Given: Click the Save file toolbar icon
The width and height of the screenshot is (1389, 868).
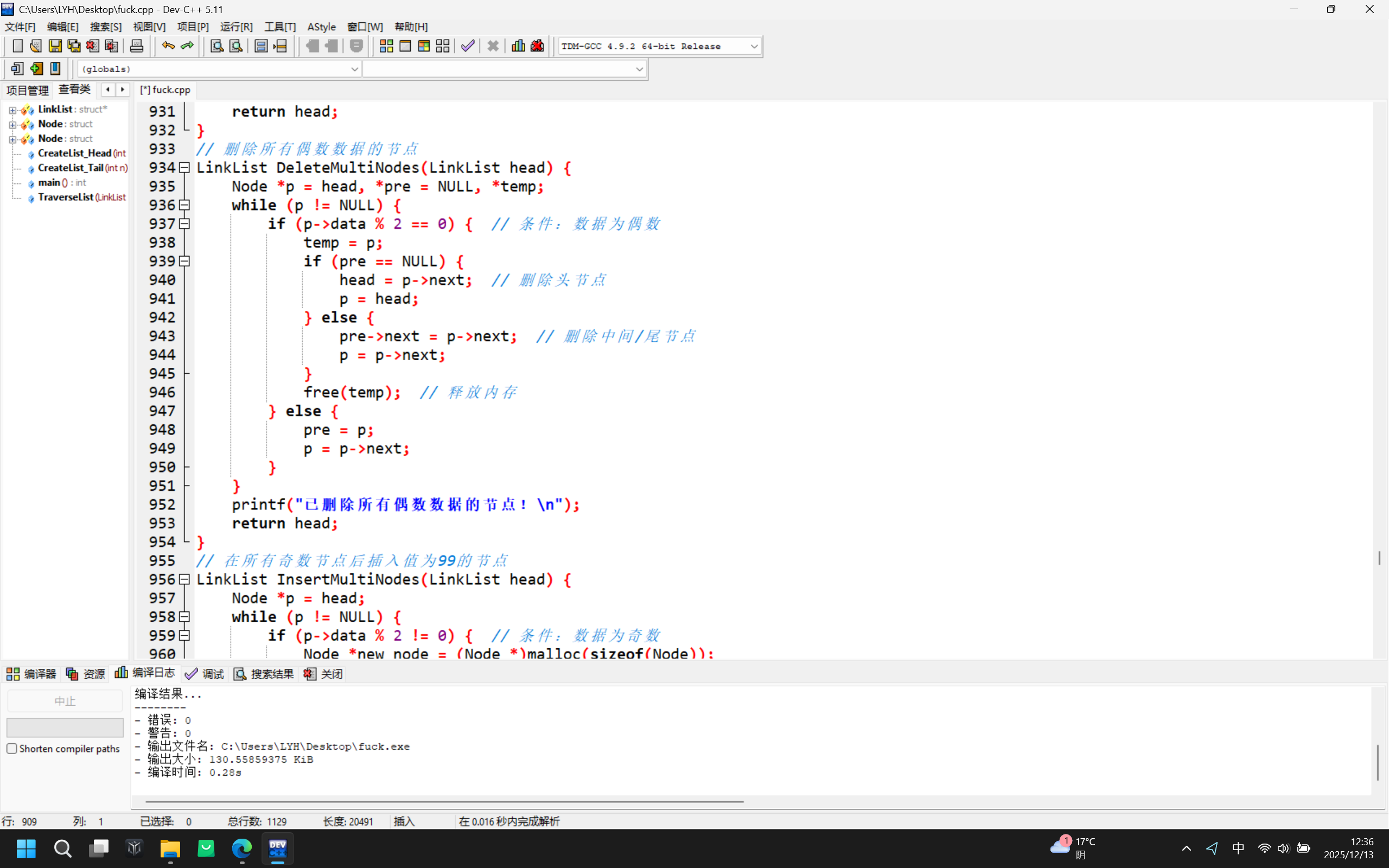Looking at the screenshot, I should pos(55,46).
